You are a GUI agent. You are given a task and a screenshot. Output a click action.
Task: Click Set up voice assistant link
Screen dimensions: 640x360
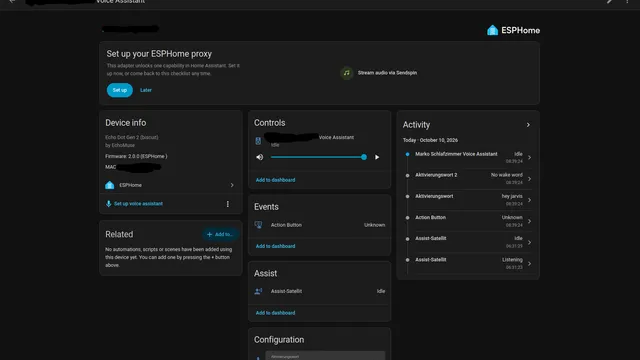click(138, 204)
